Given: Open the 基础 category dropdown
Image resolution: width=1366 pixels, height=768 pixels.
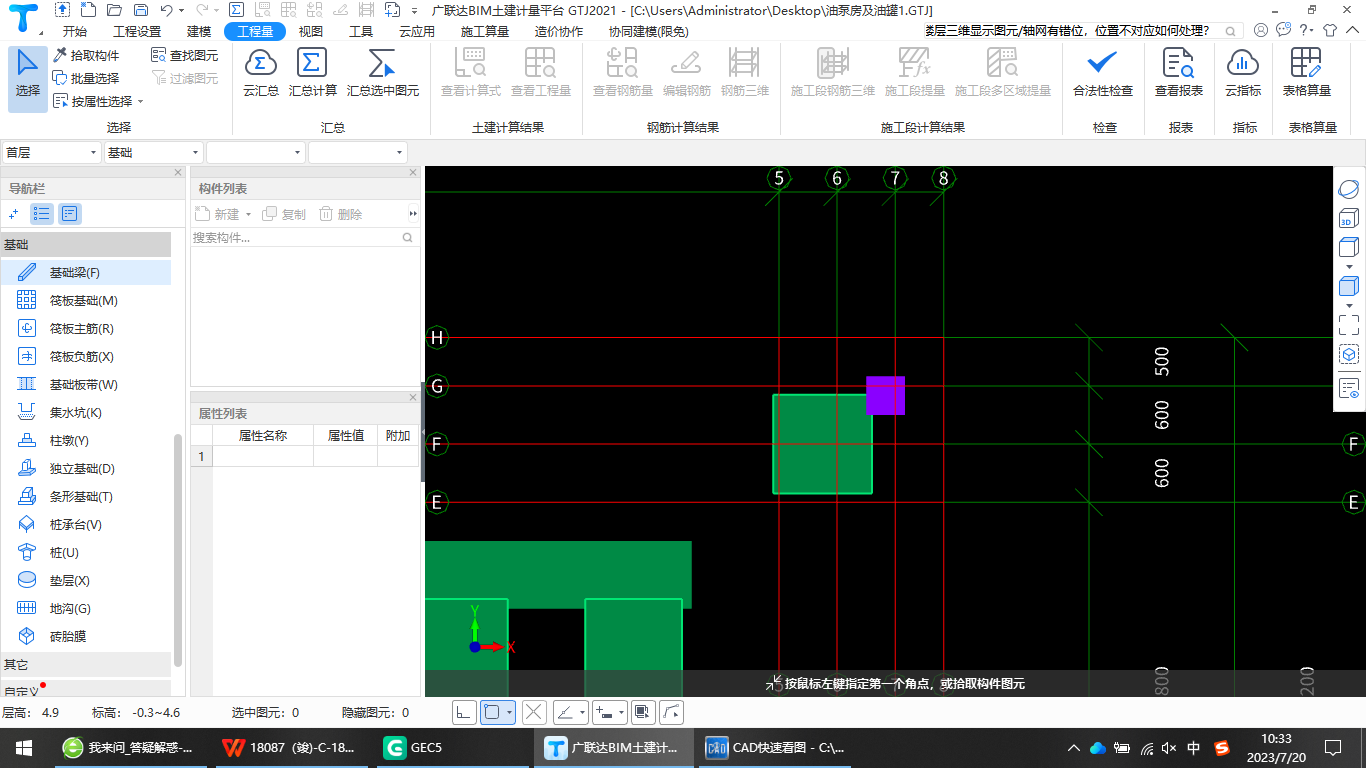Looking at the screenshot, I should click(x=154, y=152).
